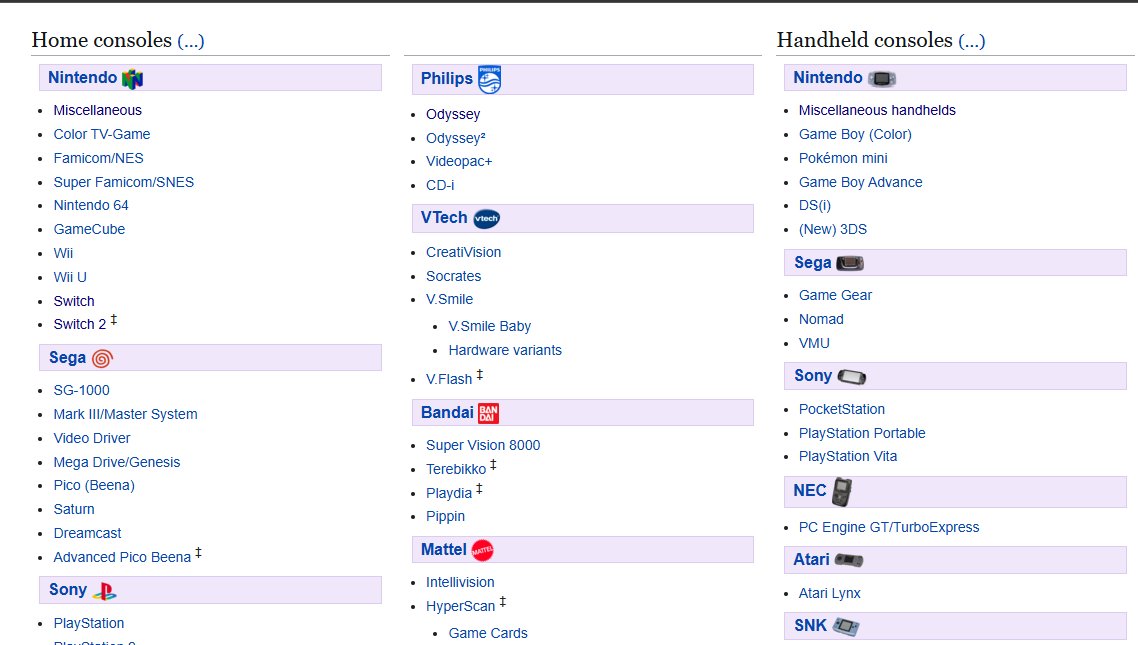Visit the Videopac+ link

[x=459, y=161]
